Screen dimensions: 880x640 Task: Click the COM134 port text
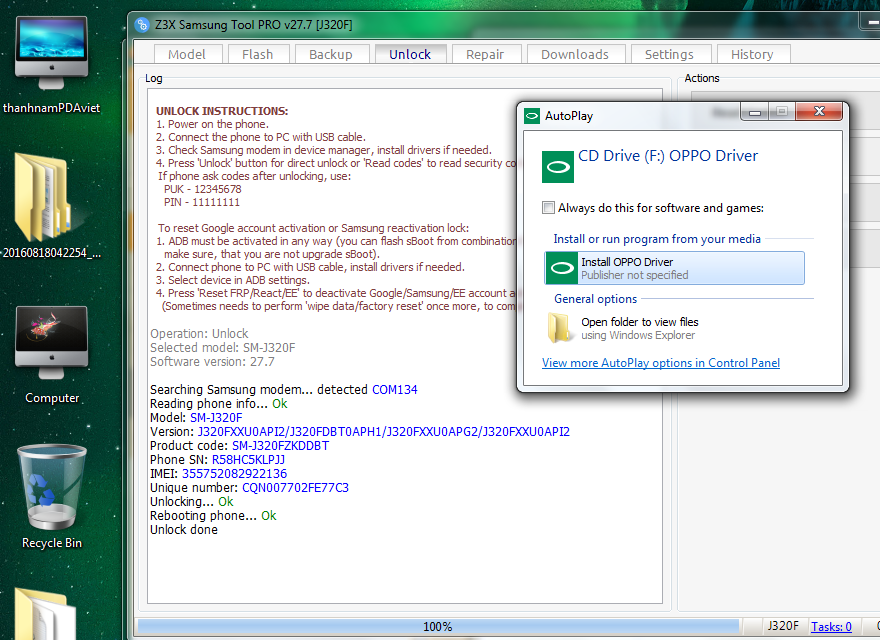[x=395, y=390]
